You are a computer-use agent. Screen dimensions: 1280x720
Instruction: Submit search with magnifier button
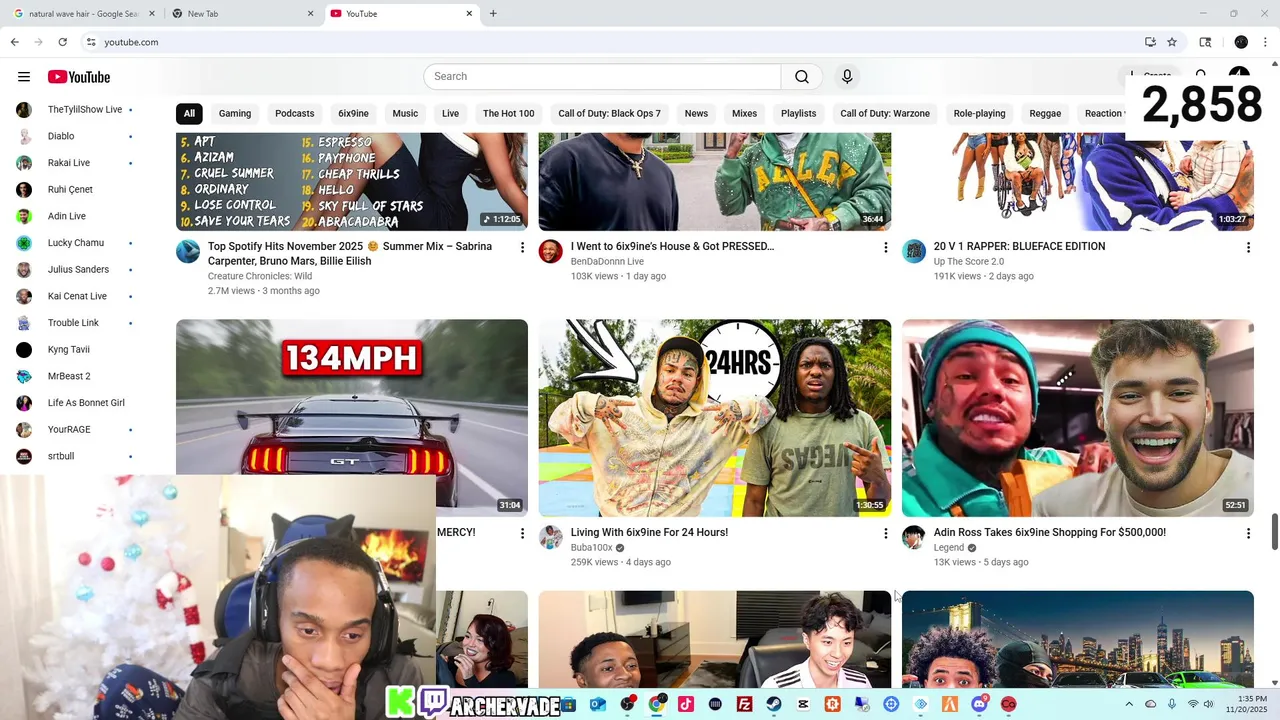tap(802, 77)
